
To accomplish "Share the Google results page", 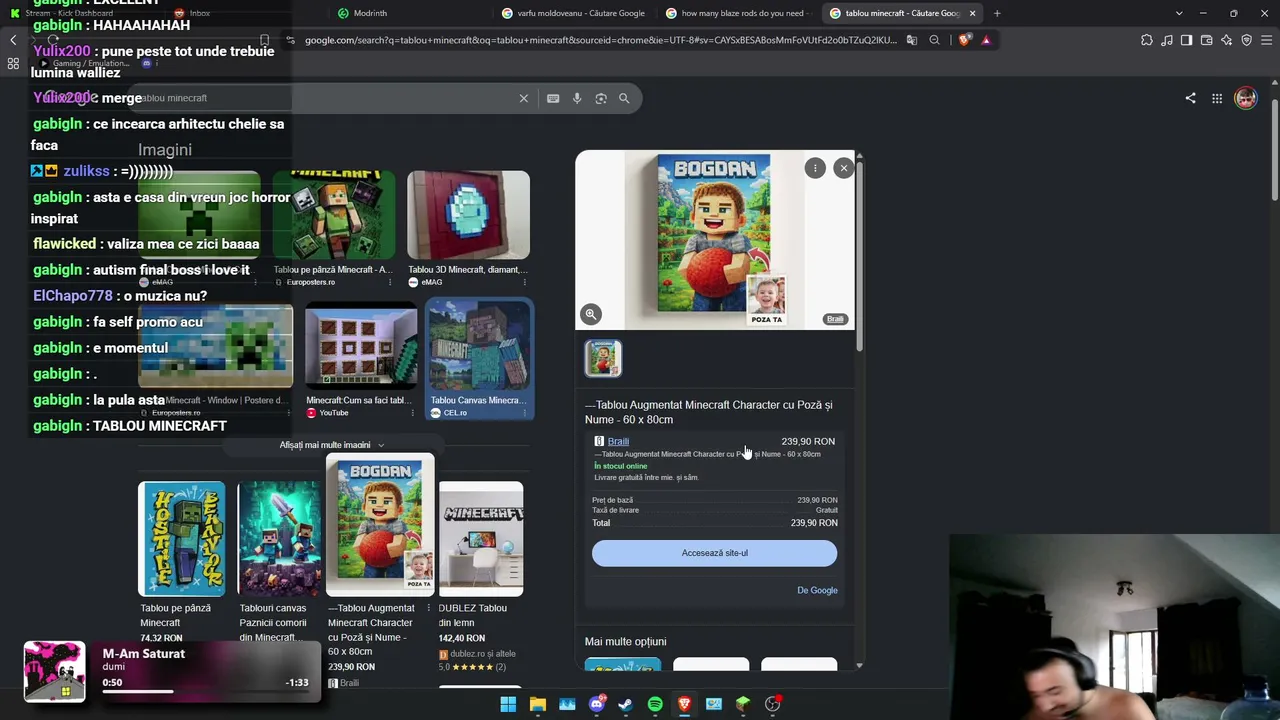I will click(1190, 98).
